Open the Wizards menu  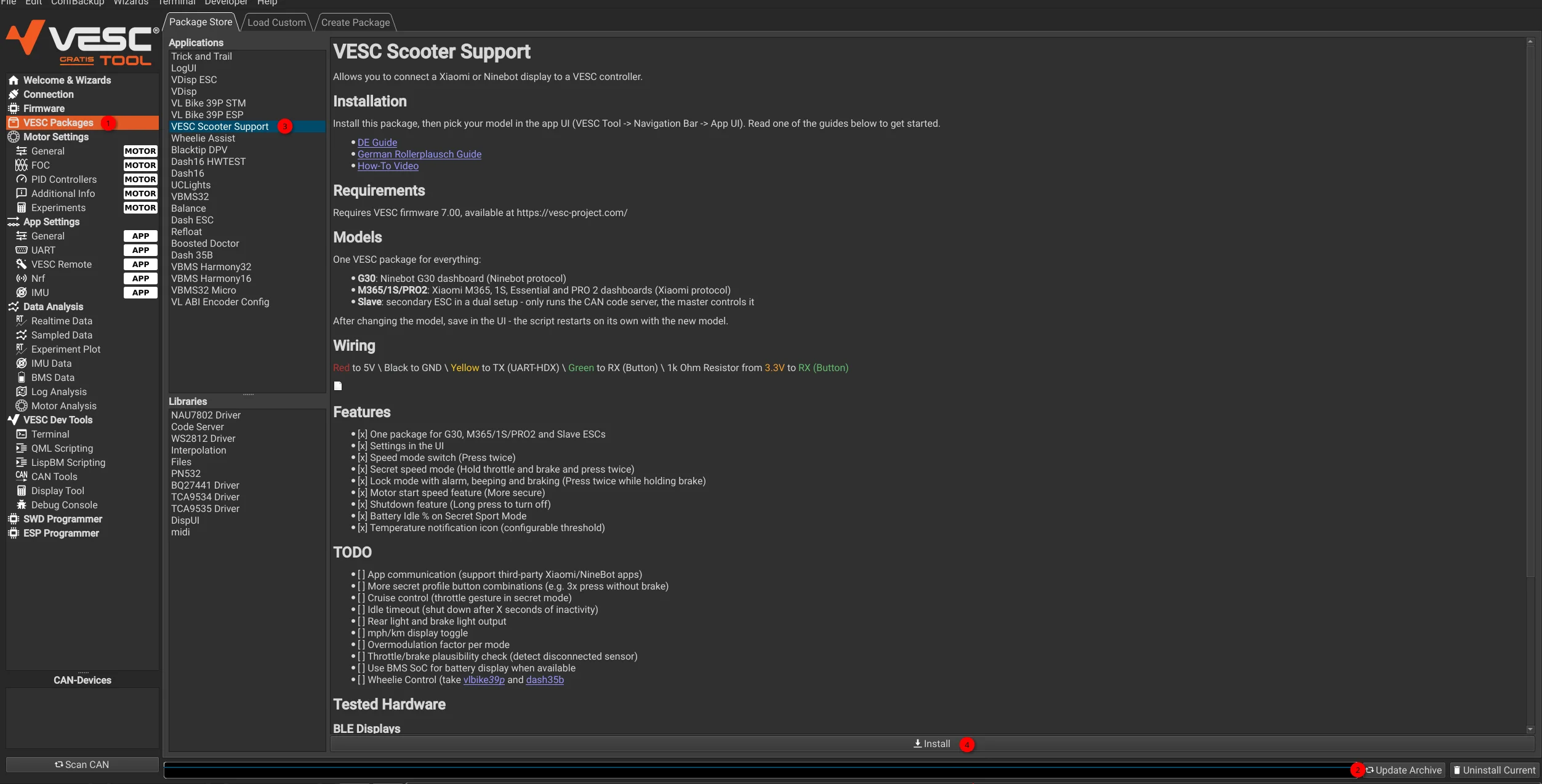[x=131, y=2]
